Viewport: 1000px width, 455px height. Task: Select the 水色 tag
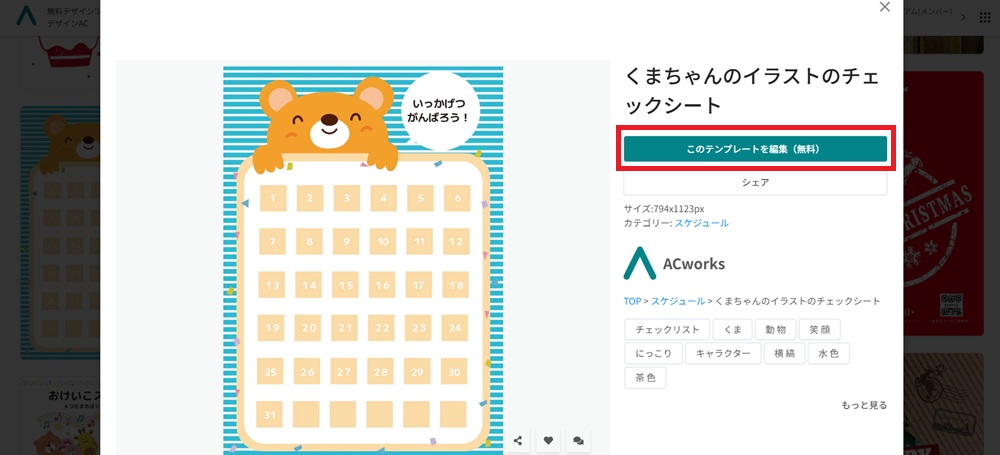[x=828, y=354]
